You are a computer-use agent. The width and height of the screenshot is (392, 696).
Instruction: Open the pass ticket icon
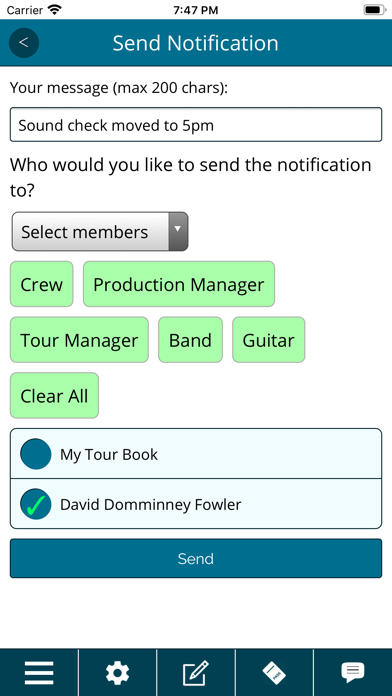(x=274, y=672)
